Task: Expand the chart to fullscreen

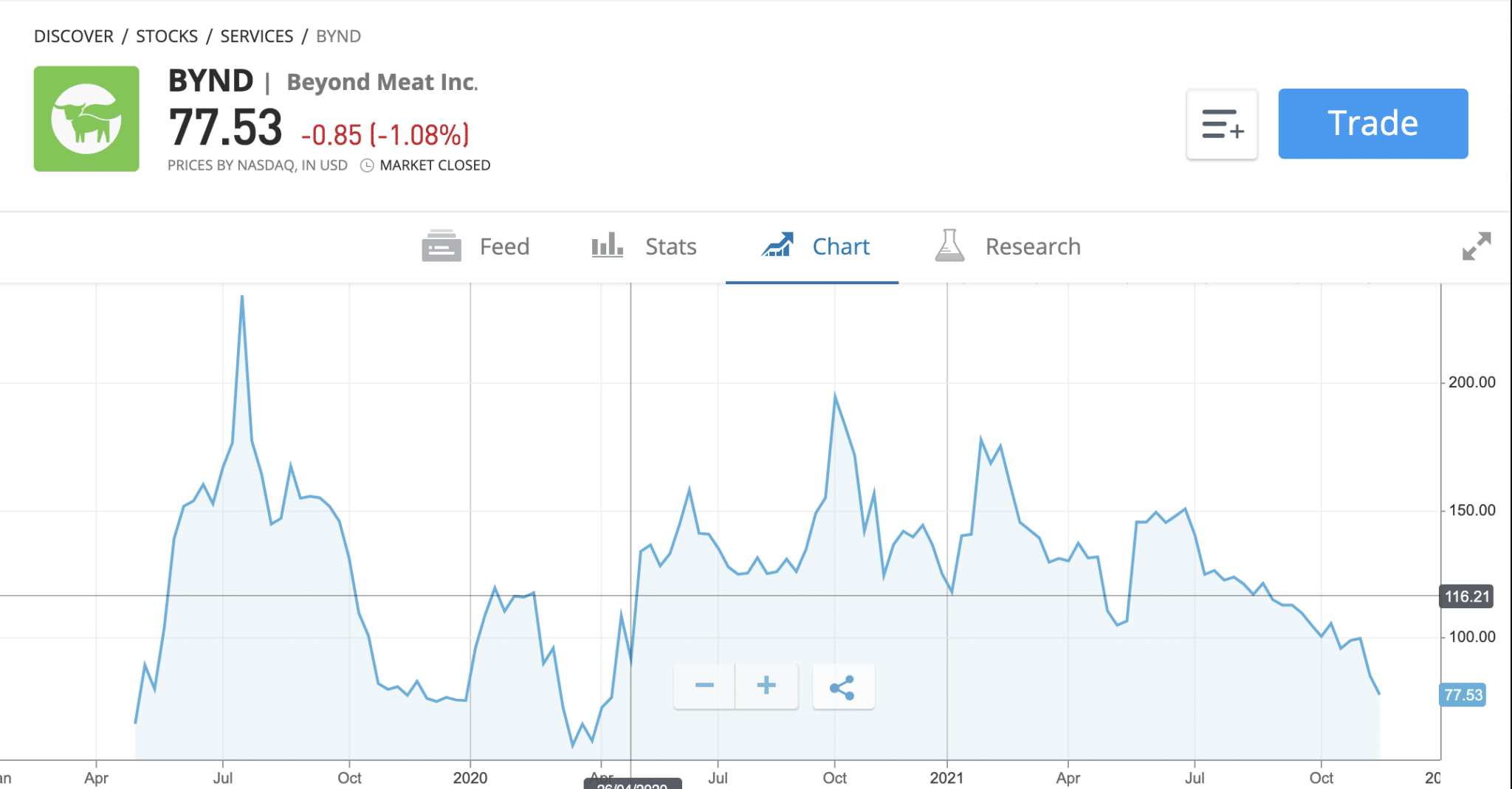Action: pos(1477,247)
